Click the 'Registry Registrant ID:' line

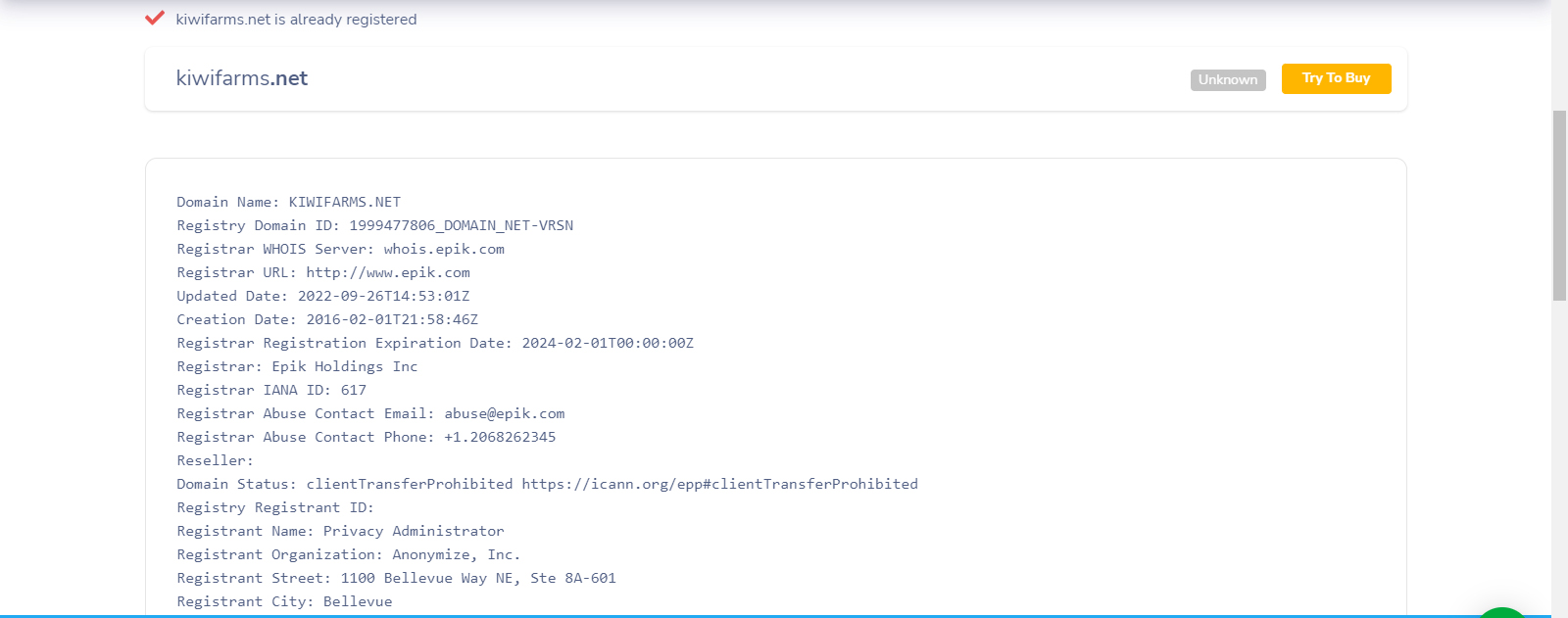[x=275, y=507]
